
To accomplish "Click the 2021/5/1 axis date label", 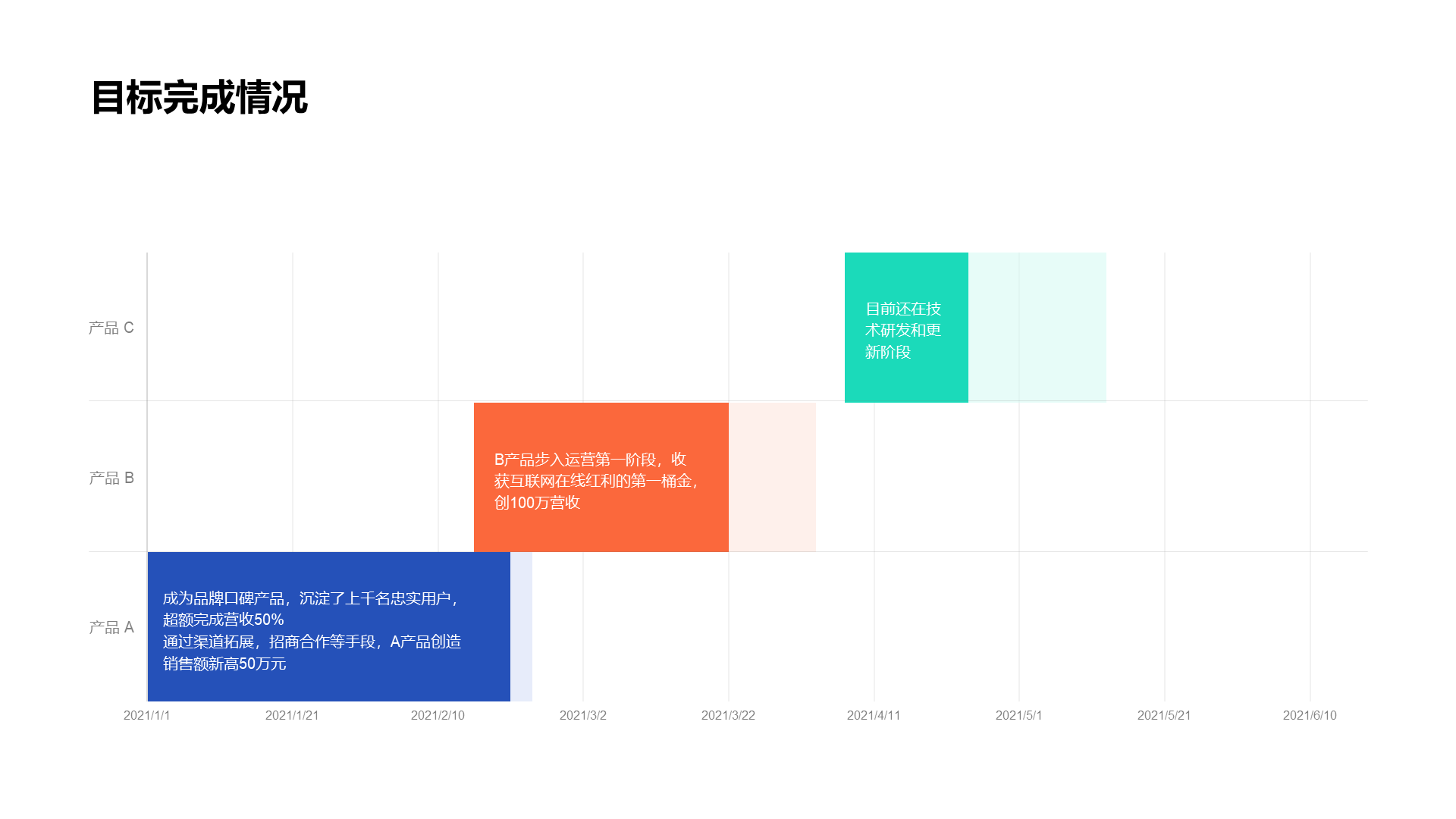I will click(1018, 715).
